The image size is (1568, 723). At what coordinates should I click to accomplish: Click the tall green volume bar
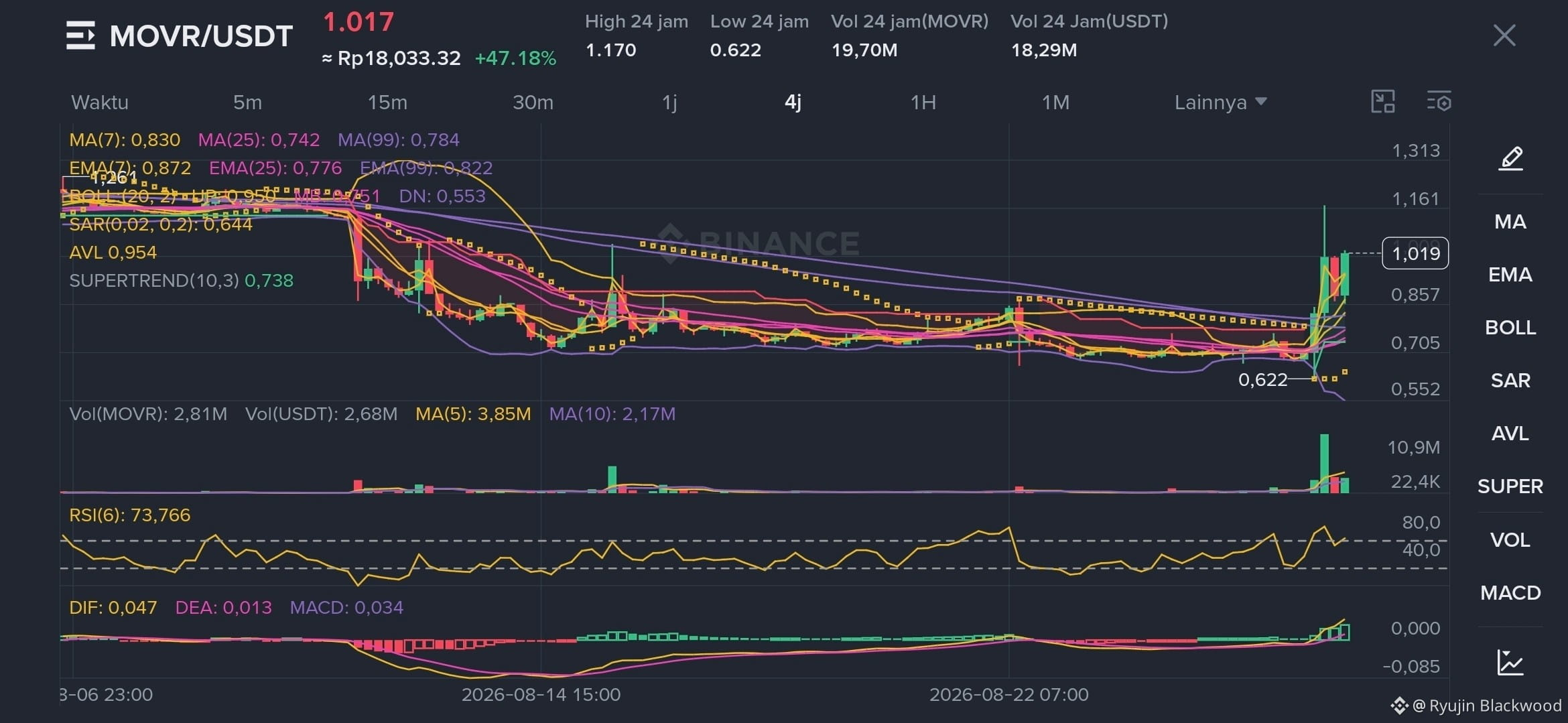1324,463
